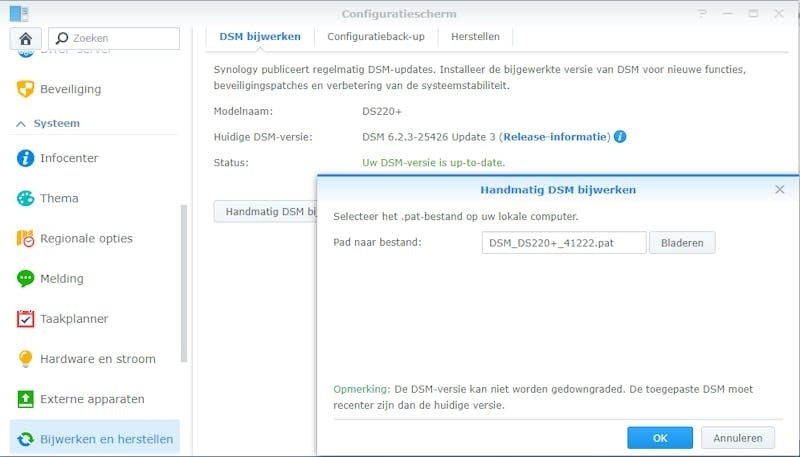The image size is (800, 457).
Task: Open the Infocenter info icon
Action: [x=25, y=158]
